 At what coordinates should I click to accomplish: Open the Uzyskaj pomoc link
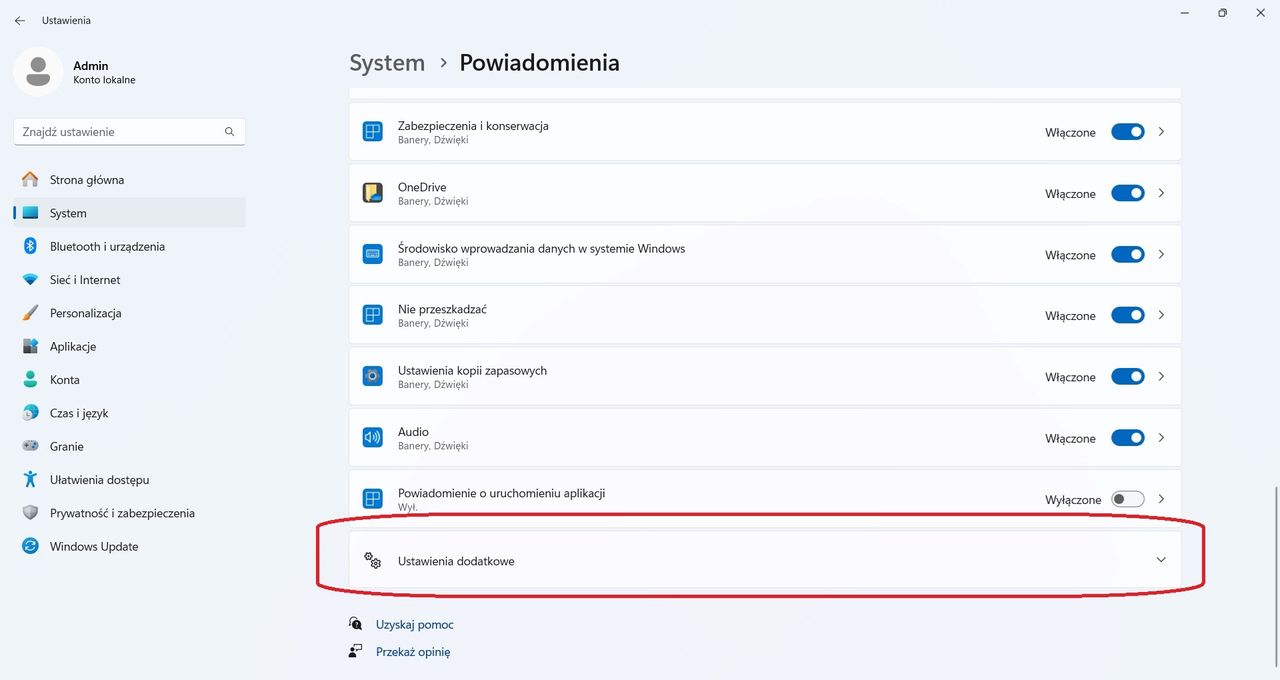(x=414, y=625)
